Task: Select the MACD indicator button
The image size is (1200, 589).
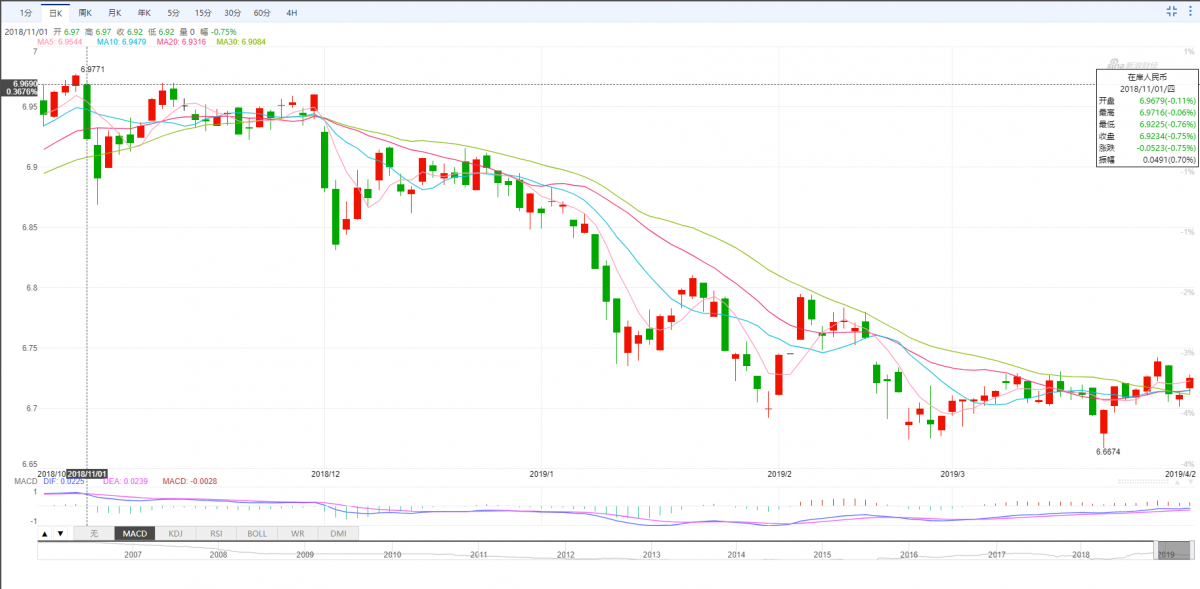Action: click(135, 533)
